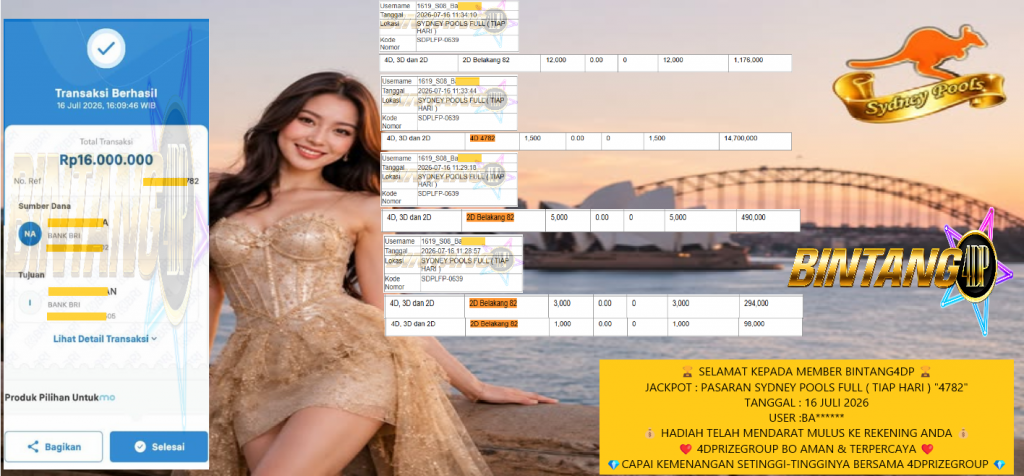The width and height of the screenshot is (1024, 476).
Task: Click the Bagikan share button
Action: (54, 447)
